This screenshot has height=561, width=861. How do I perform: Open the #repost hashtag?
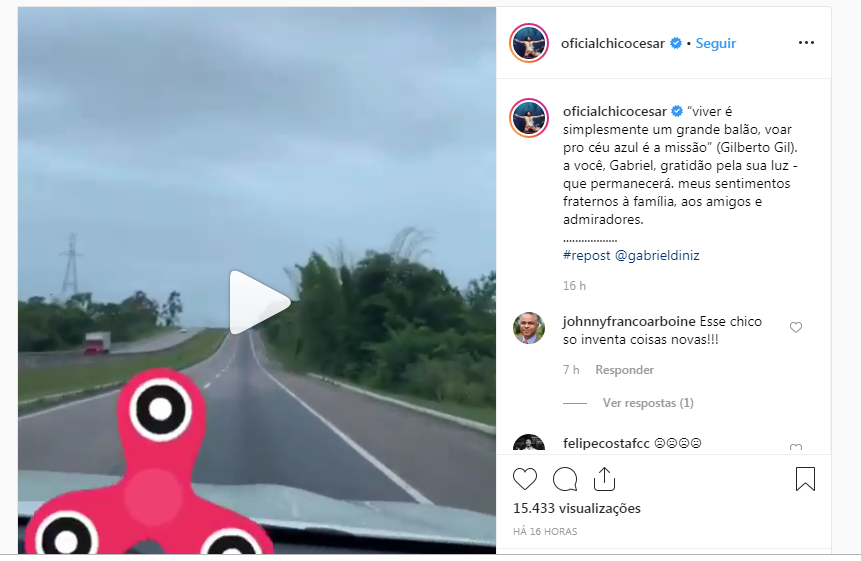[586, 255]
